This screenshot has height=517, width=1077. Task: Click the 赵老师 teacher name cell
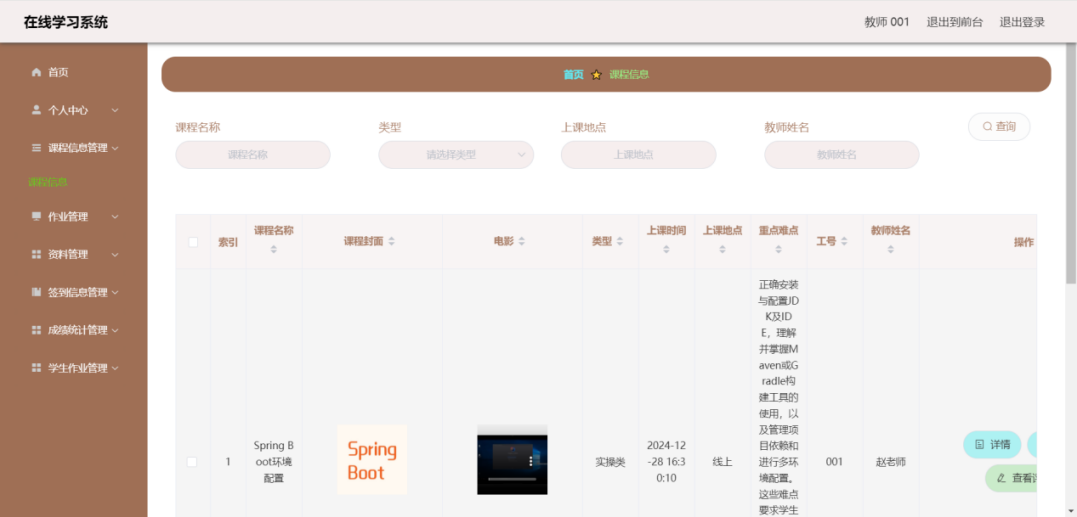point(891,462)
